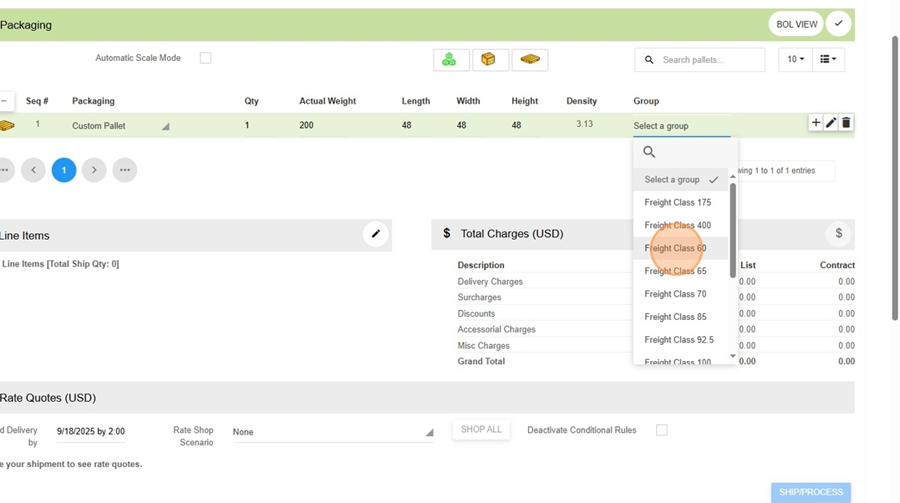Open the page size dropdown showing 10
Image resolution: width=900 pixels, height=503 pixels.
pos(795,60)
